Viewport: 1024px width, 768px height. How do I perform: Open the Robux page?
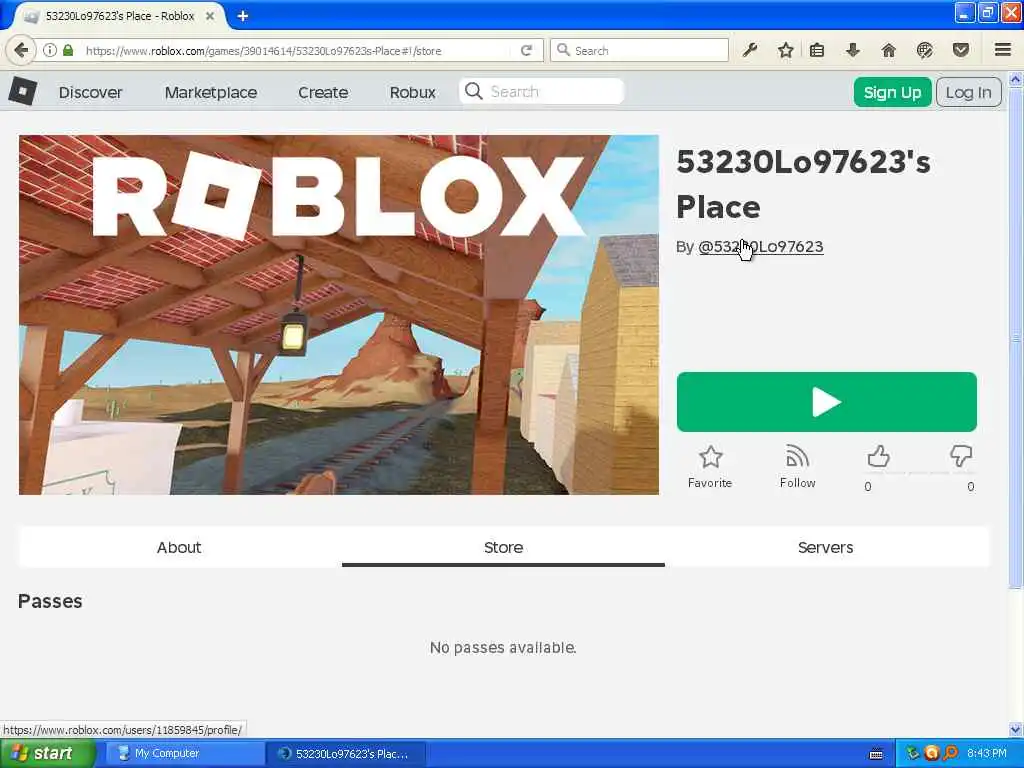click(x=413, y=93)
